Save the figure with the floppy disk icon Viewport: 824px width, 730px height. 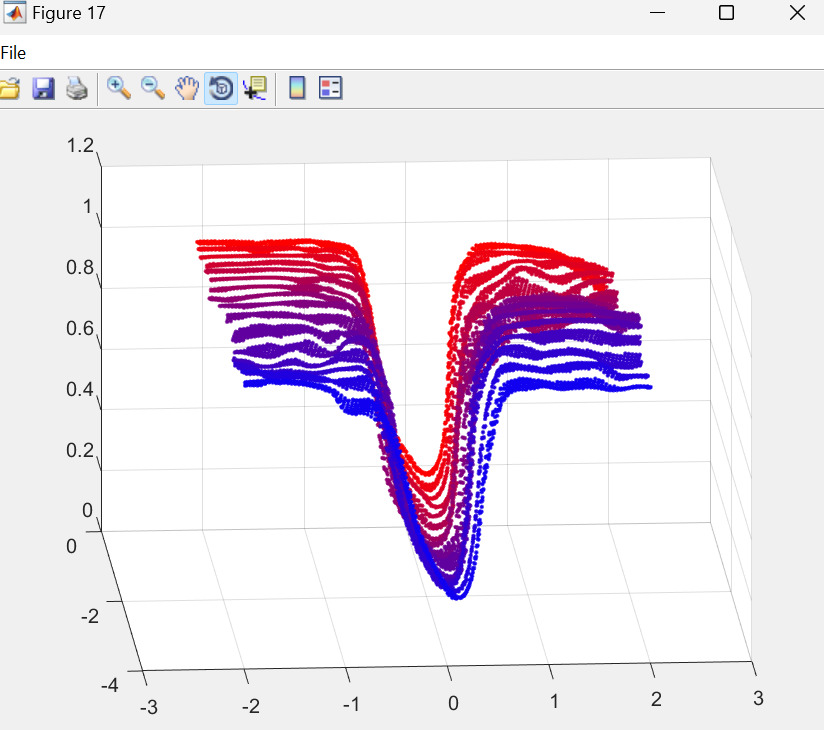point(43,89)
